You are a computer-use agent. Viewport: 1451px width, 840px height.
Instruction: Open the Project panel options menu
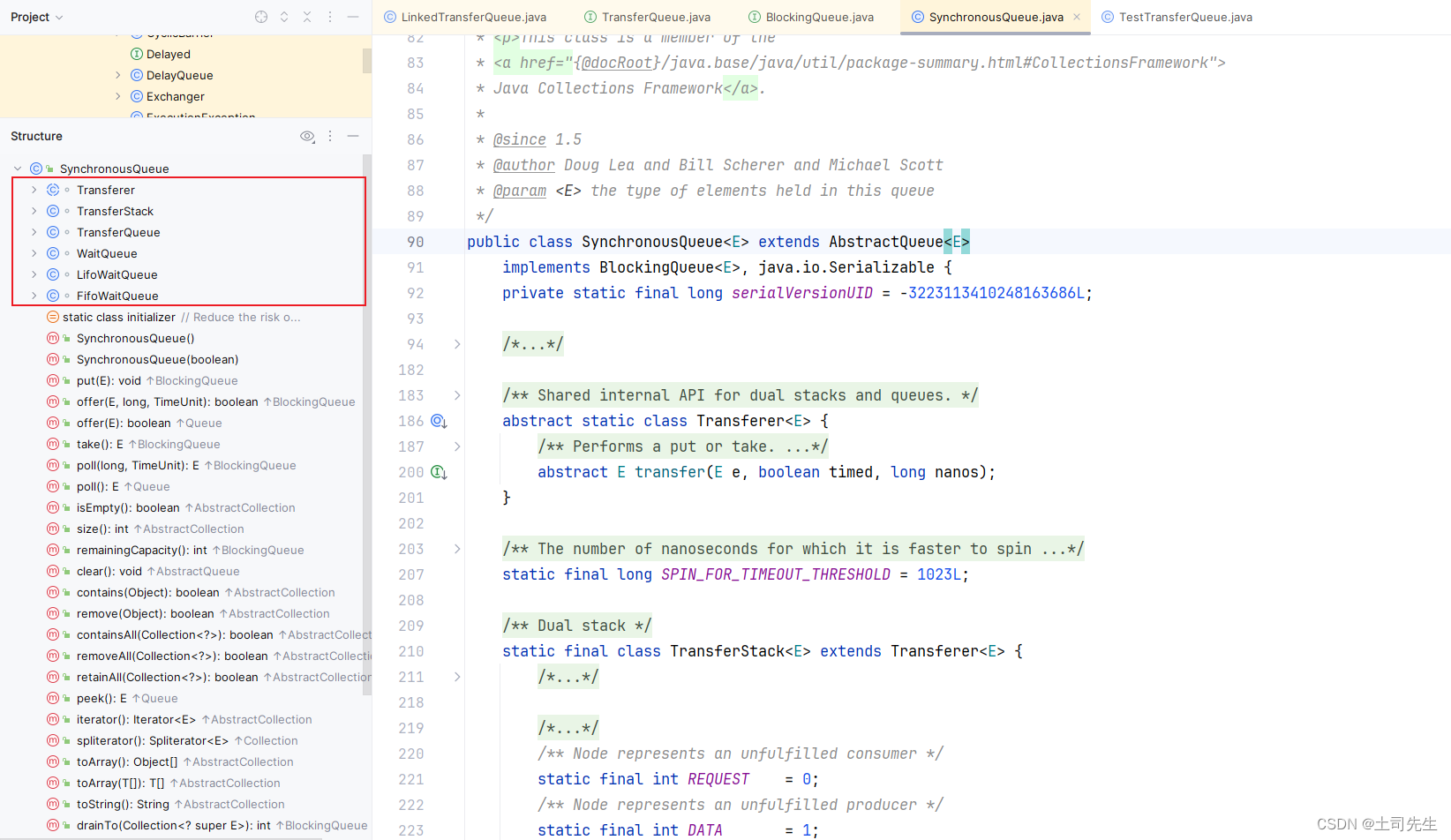click(x=329, y=16)
